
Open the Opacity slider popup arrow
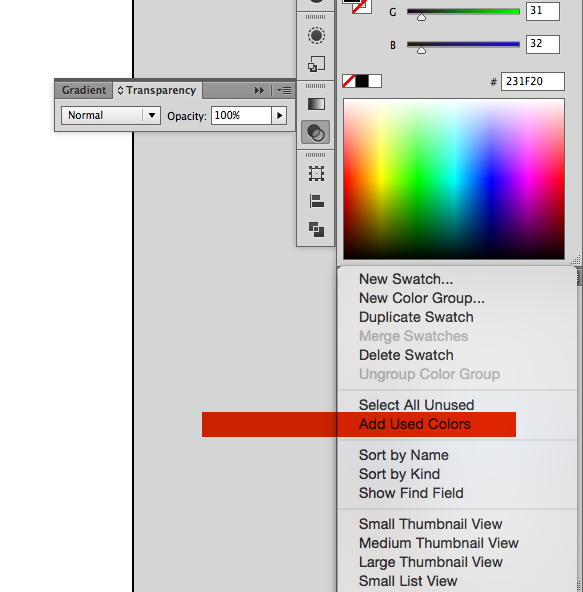(279, 115)
